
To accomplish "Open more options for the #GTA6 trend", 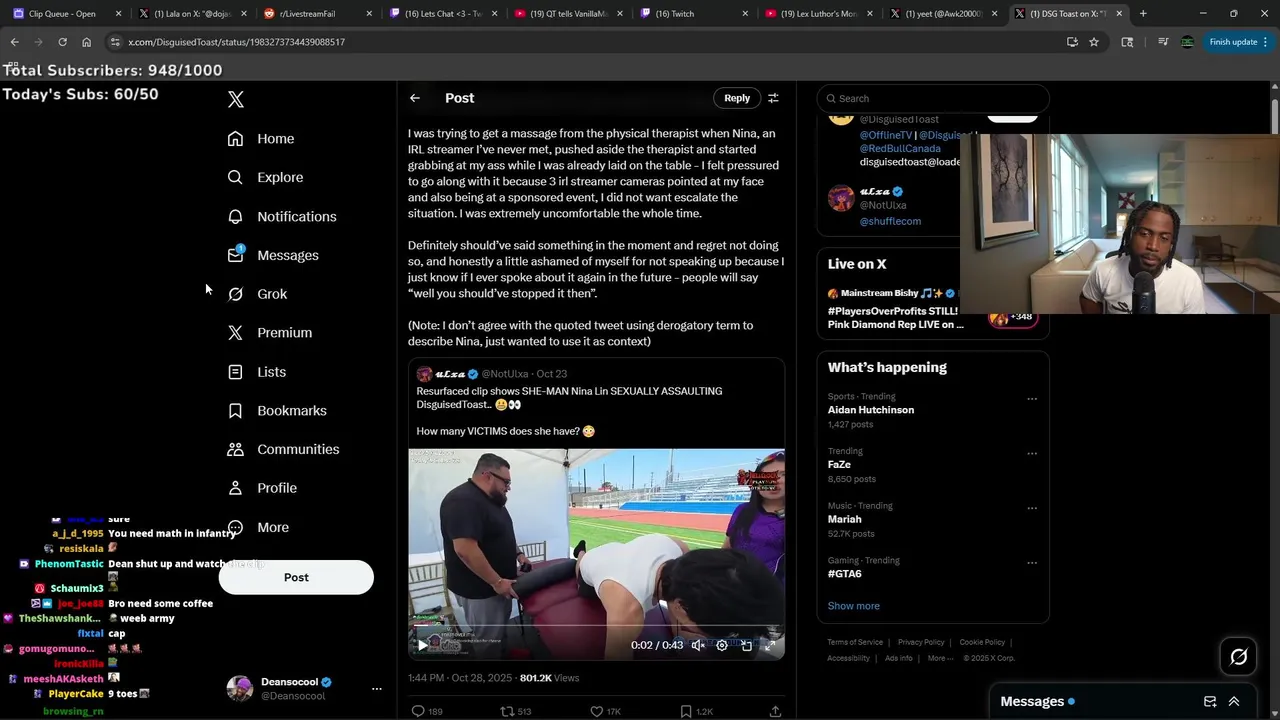I will coord(1032,562).
